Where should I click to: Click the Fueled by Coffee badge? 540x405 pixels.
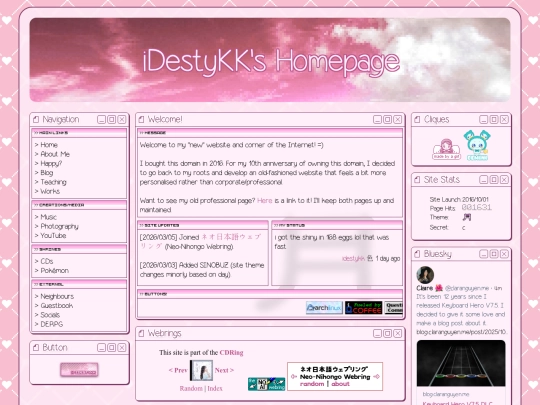click(x=364, y=308)
